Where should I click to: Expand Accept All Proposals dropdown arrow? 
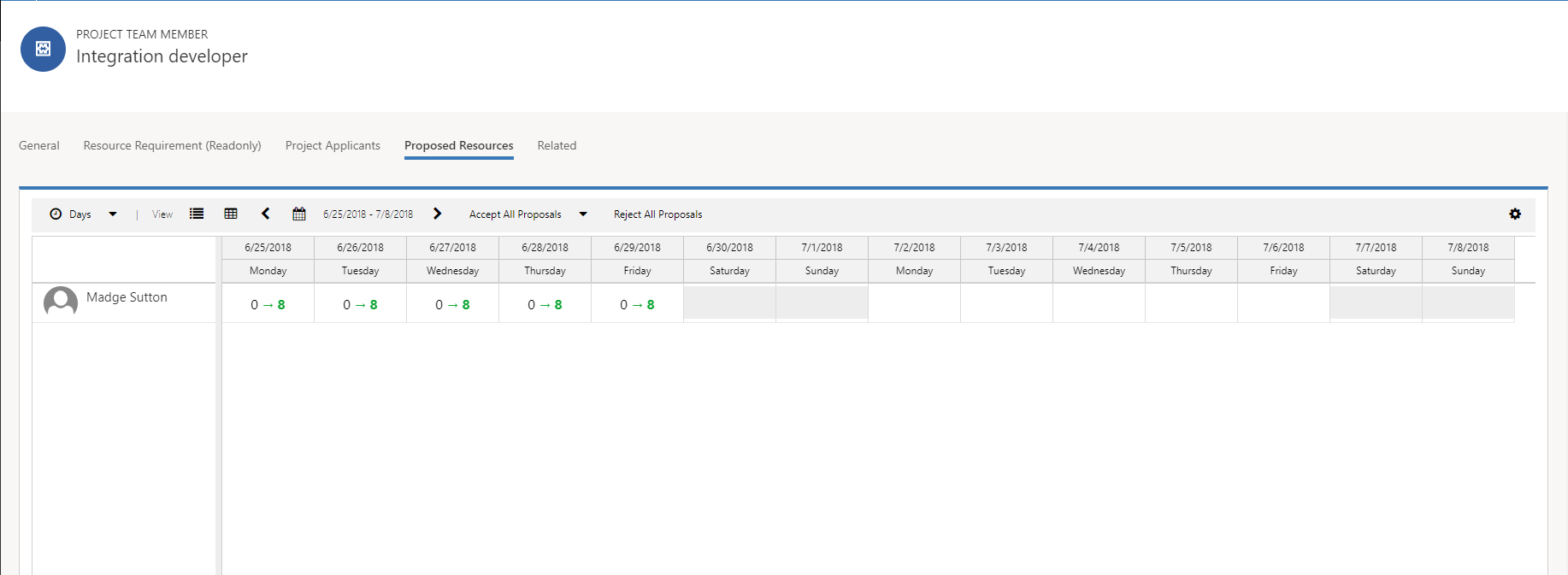click(x=583, y=214)
